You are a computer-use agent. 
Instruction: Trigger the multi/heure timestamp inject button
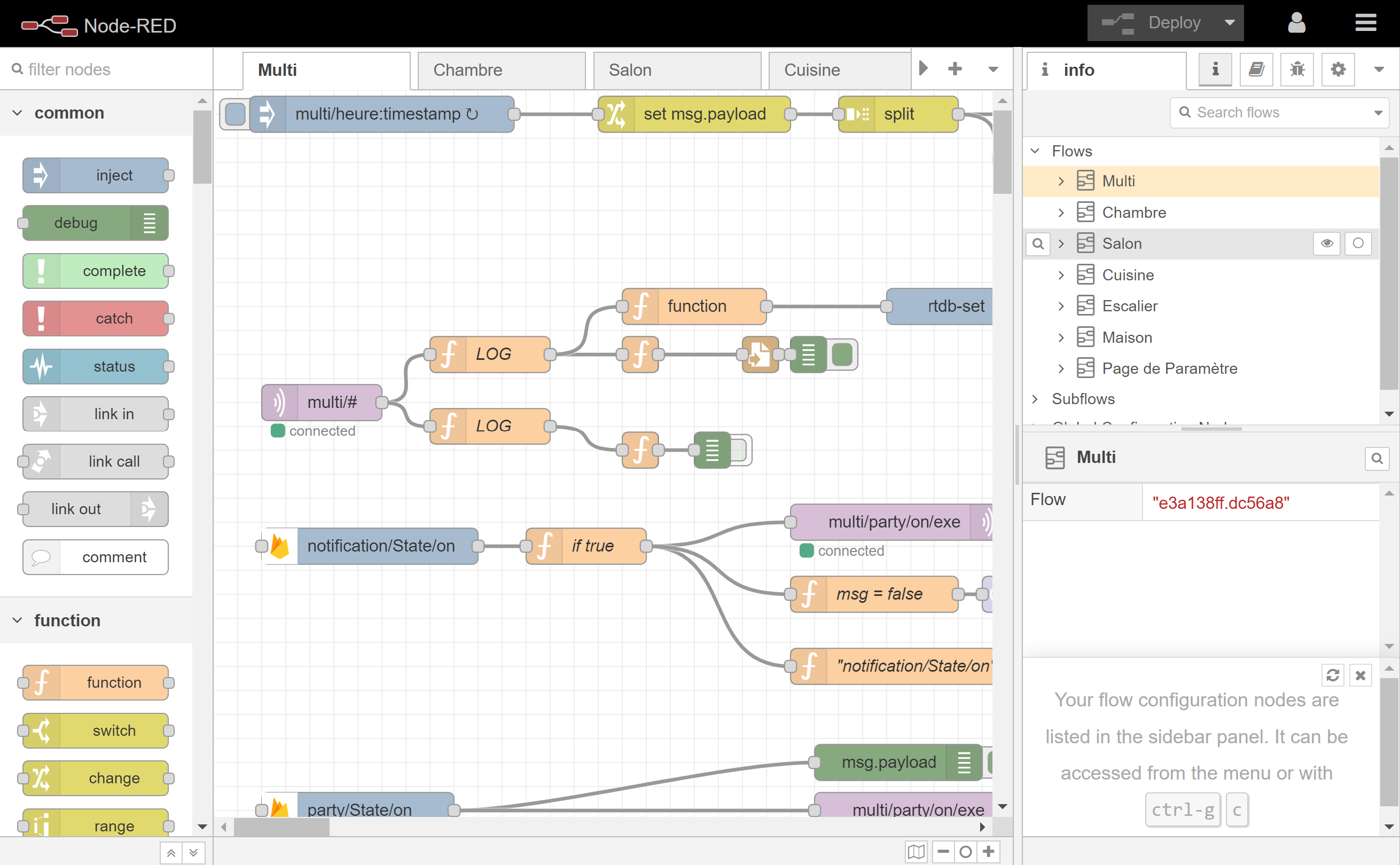click(x=235, y=114)
